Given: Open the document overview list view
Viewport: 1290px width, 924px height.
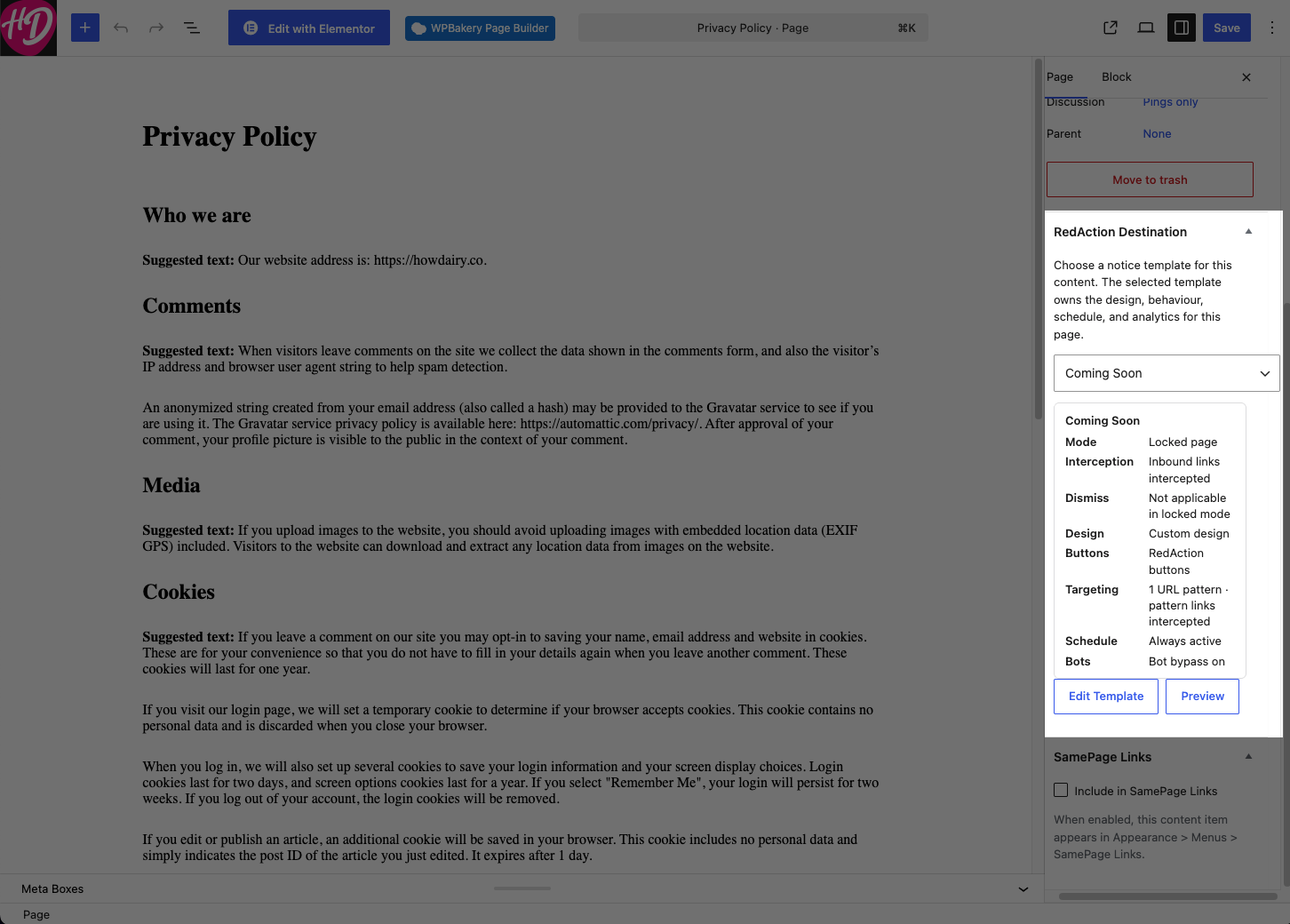Looking at the screenshot, I should pyautogui.click(x=192, y=28).
